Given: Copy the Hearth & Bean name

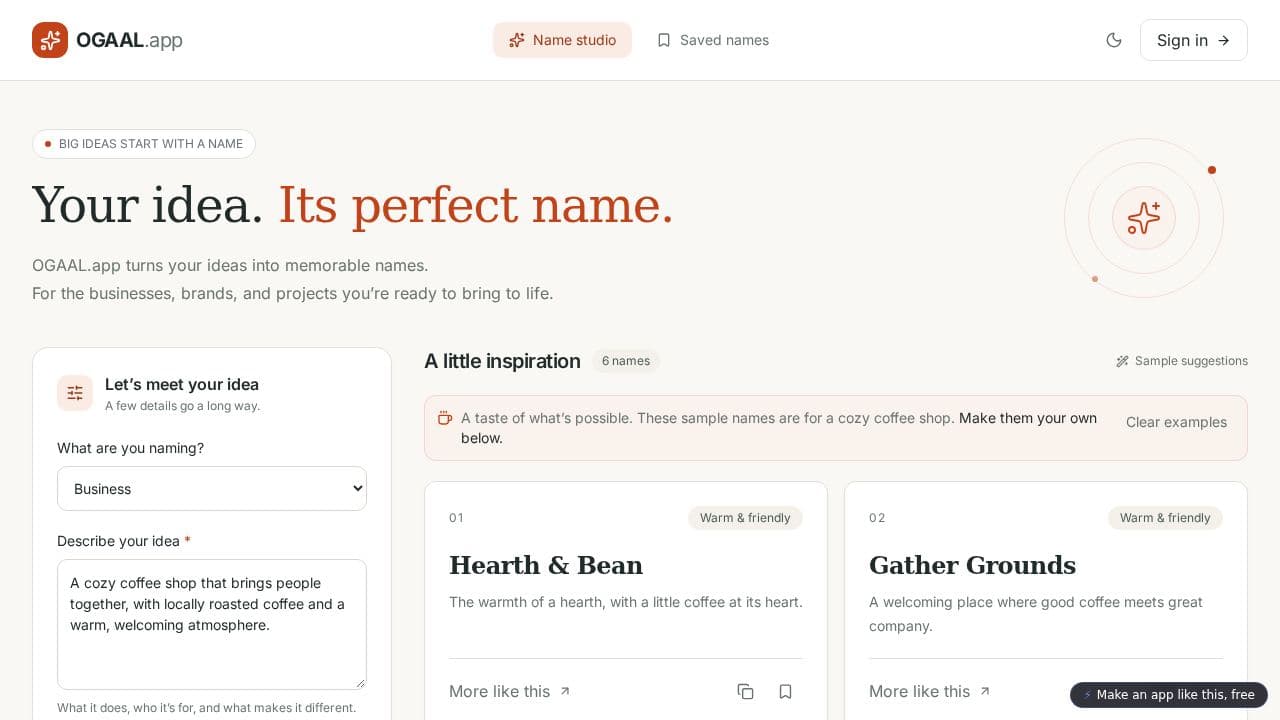Looking at the screenshot, I should click(745, 691).
